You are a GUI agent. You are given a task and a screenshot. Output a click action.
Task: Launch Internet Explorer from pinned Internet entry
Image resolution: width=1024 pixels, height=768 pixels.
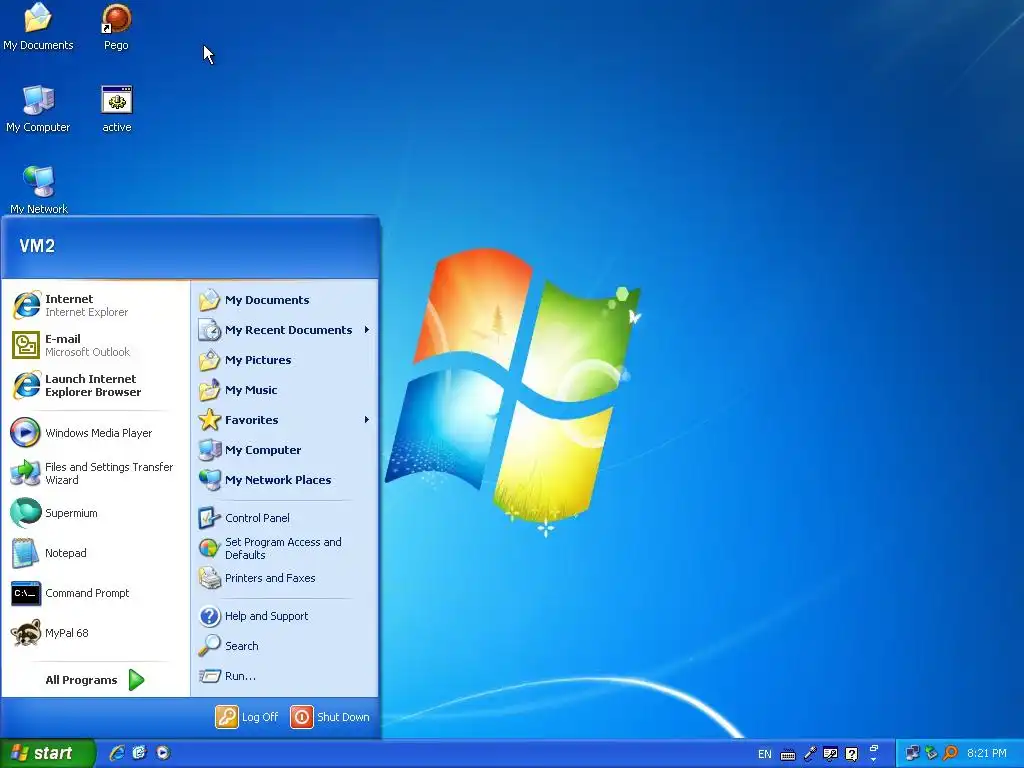[x=95, y=305]
